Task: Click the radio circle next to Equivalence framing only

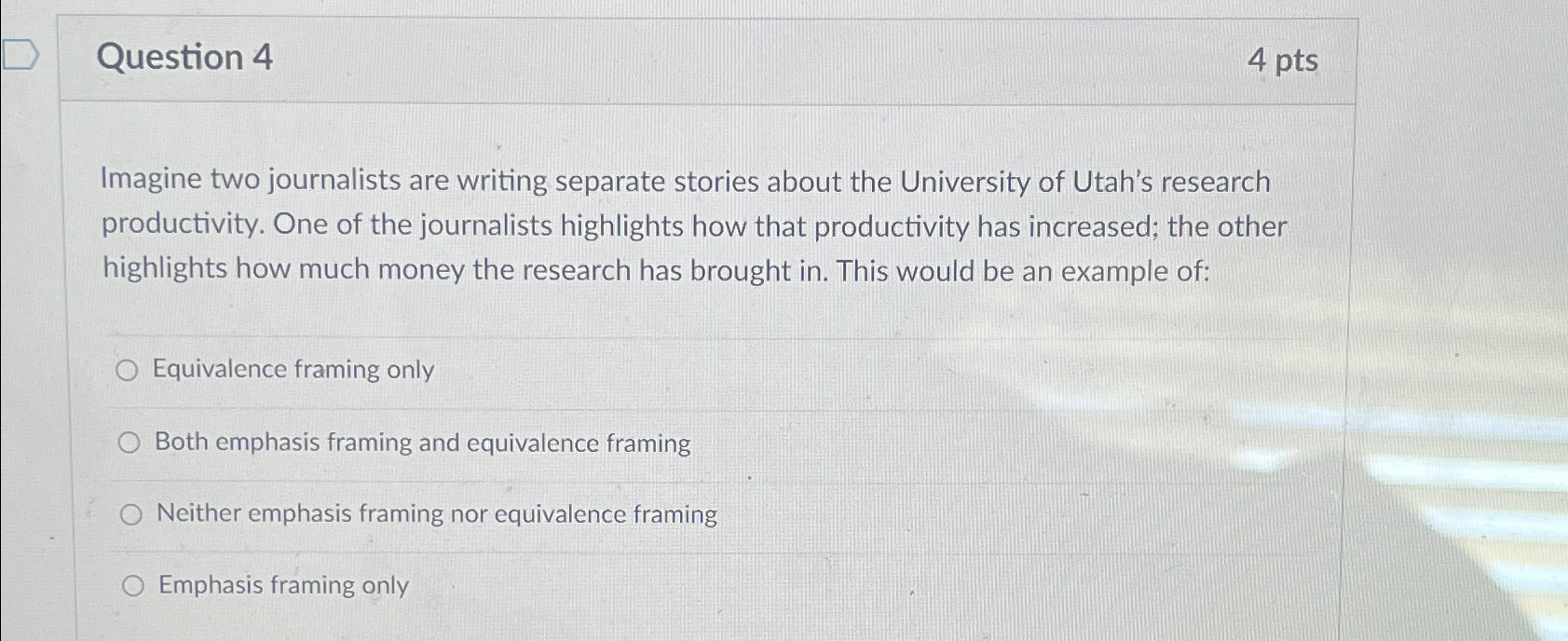Action: coord(130,370)
